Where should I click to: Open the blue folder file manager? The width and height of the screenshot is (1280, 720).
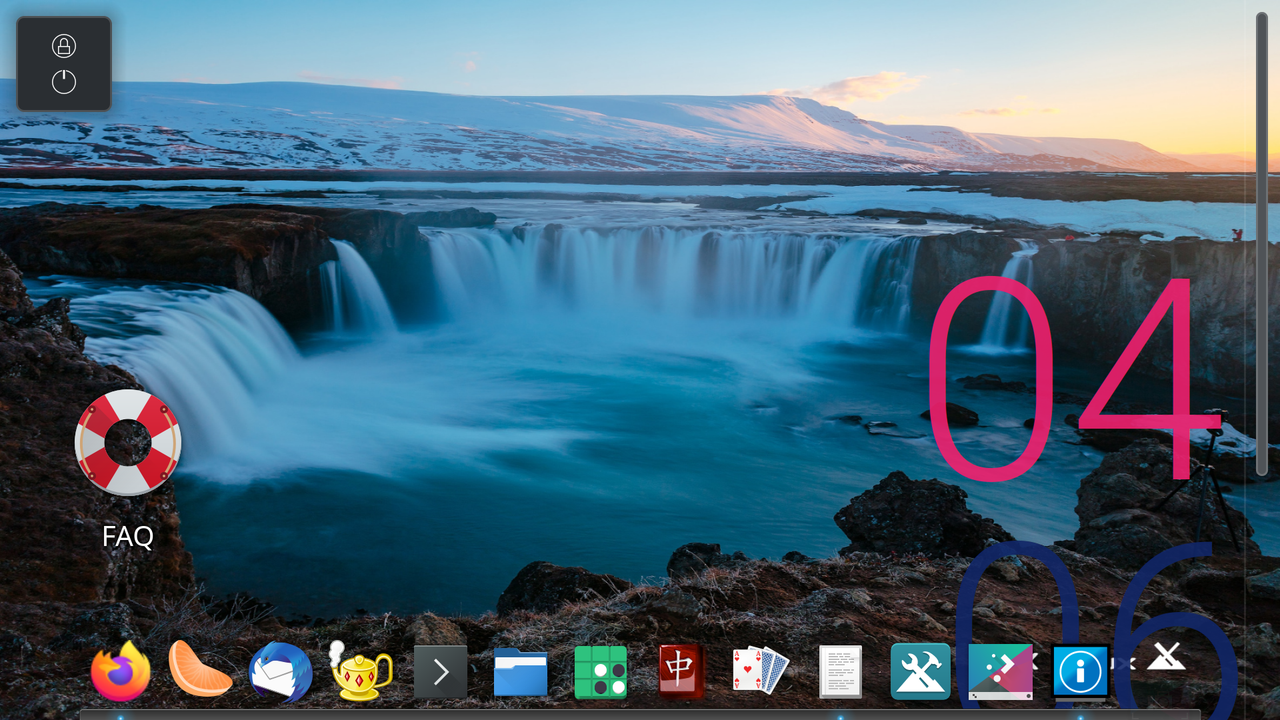point(521,672)
